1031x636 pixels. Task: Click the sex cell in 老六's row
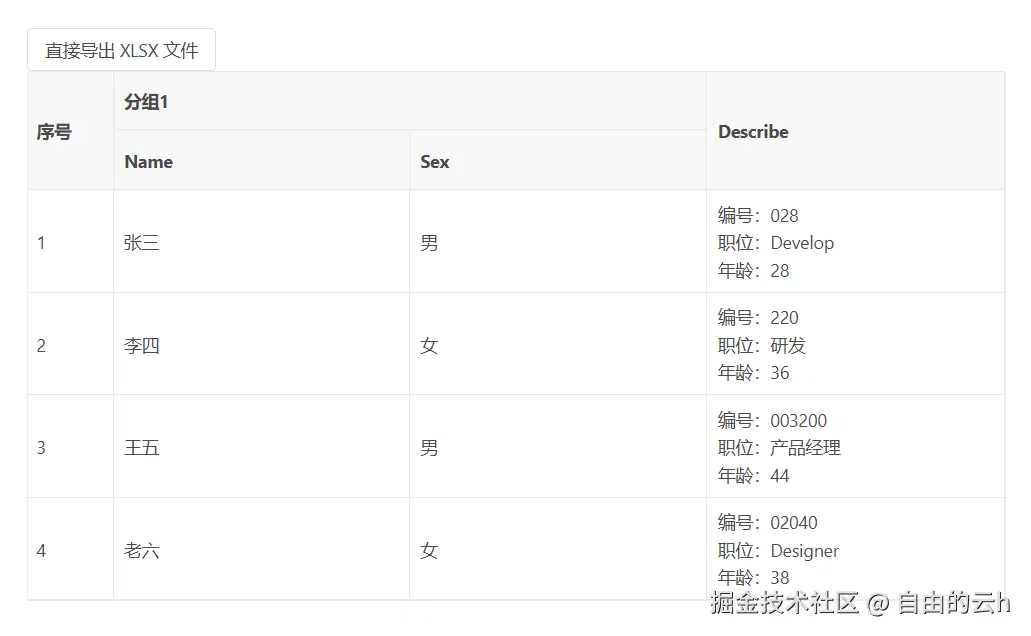click(558, 550)
